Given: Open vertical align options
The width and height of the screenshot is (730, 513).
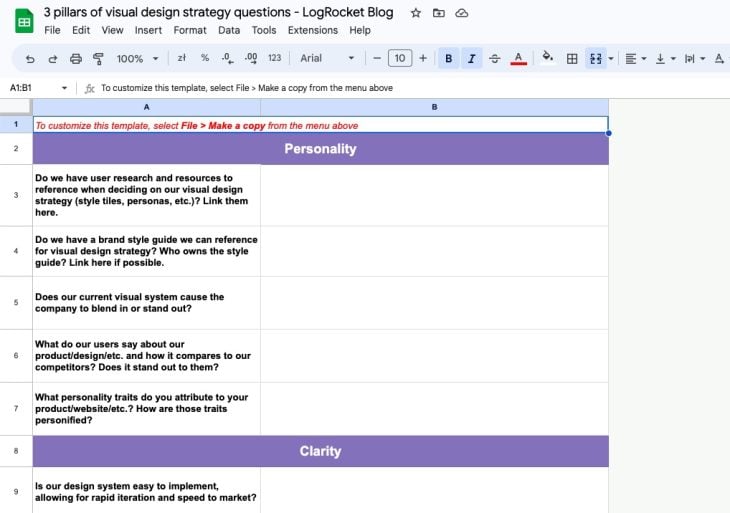Looking at the screenshot, I should (x=665, y=59).
